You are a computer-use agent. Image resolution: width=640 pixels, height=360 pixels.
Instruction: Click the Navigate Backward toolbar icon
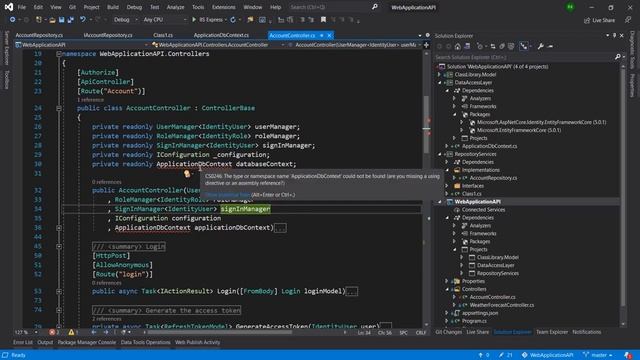(13, 20)
